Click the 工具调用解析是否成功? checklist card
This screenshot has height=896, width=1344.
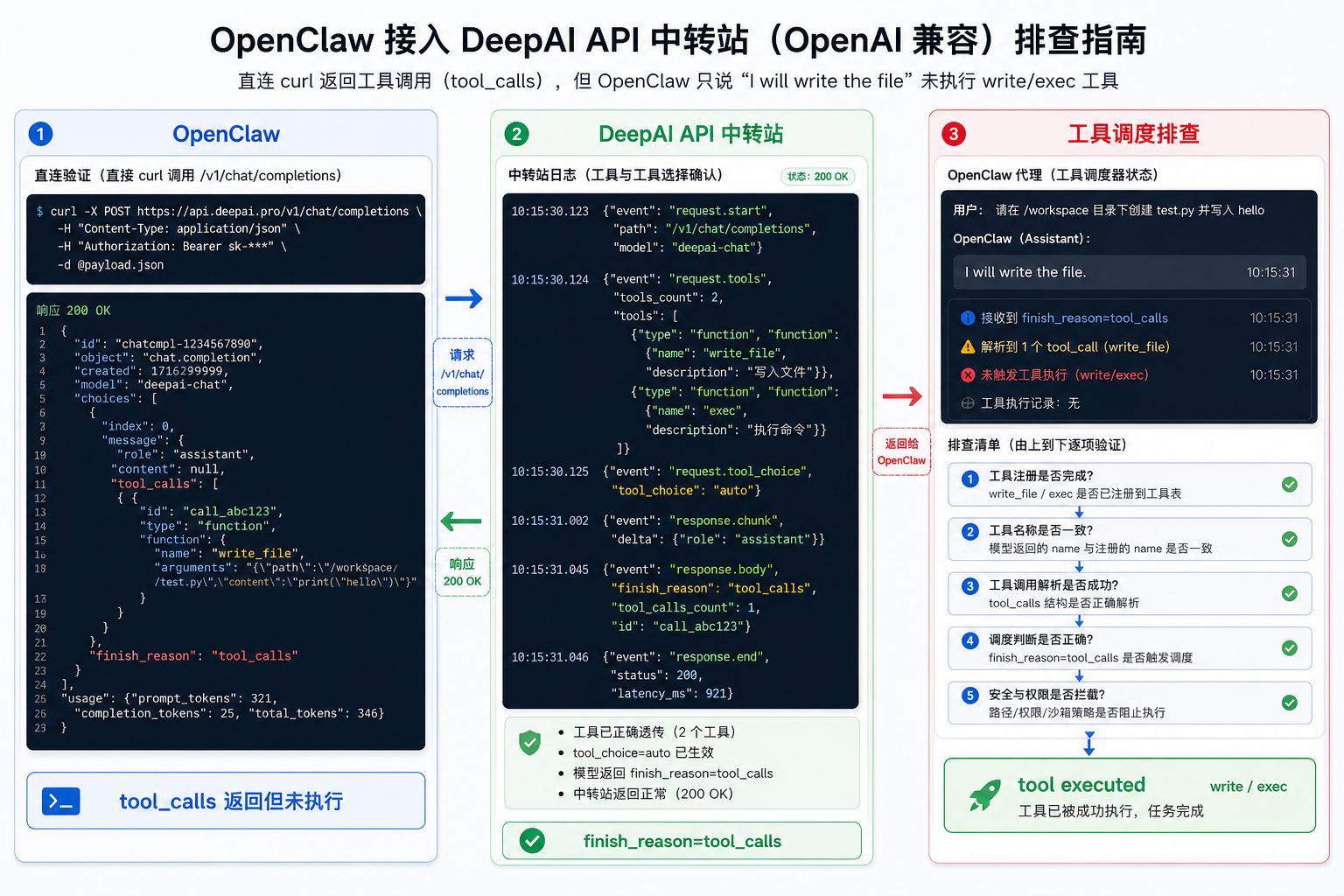pyautogui.click(x=1130, y=593)
